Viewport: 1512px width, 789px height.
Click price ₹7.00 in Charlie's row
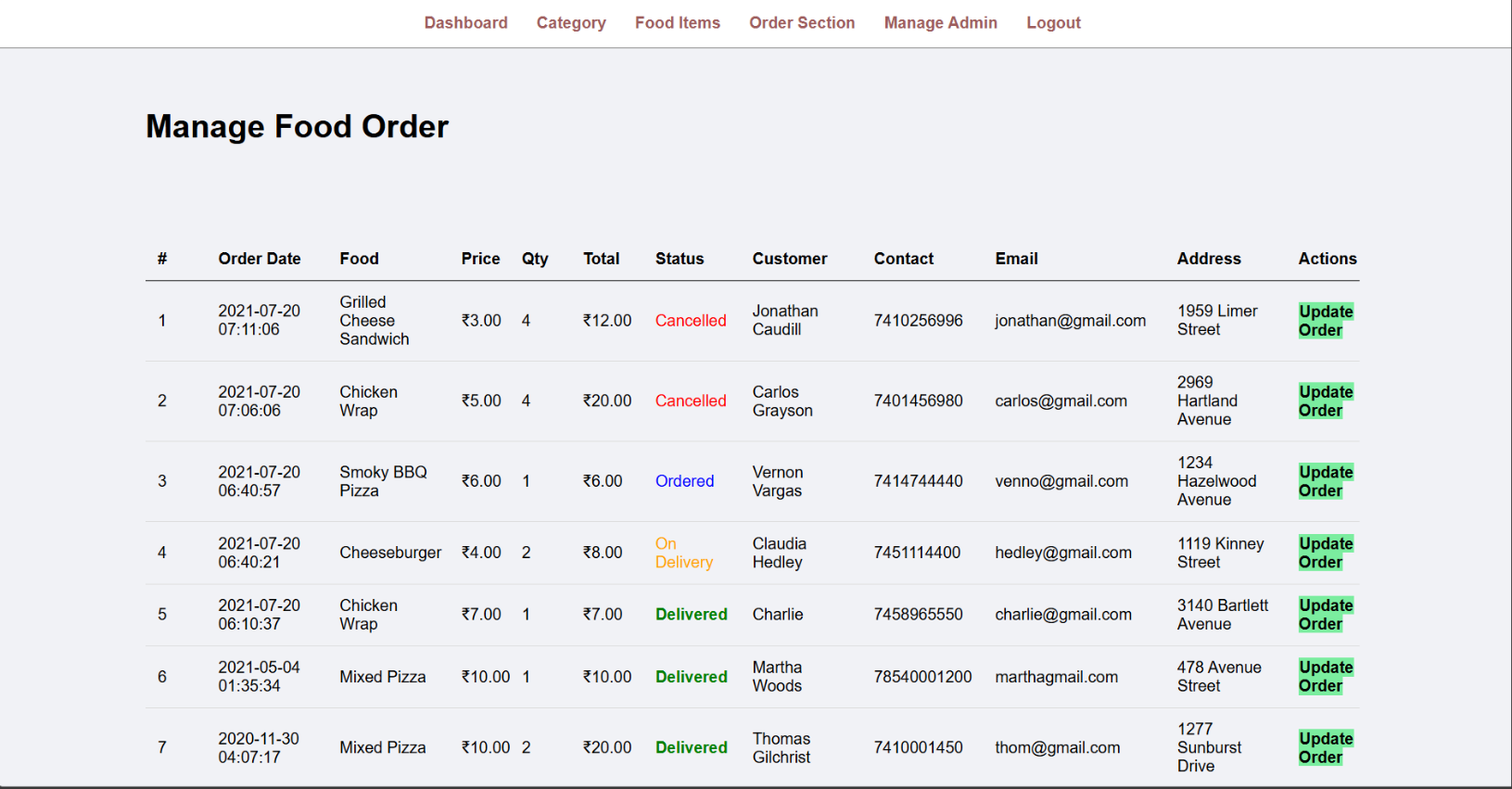point(481,615)
